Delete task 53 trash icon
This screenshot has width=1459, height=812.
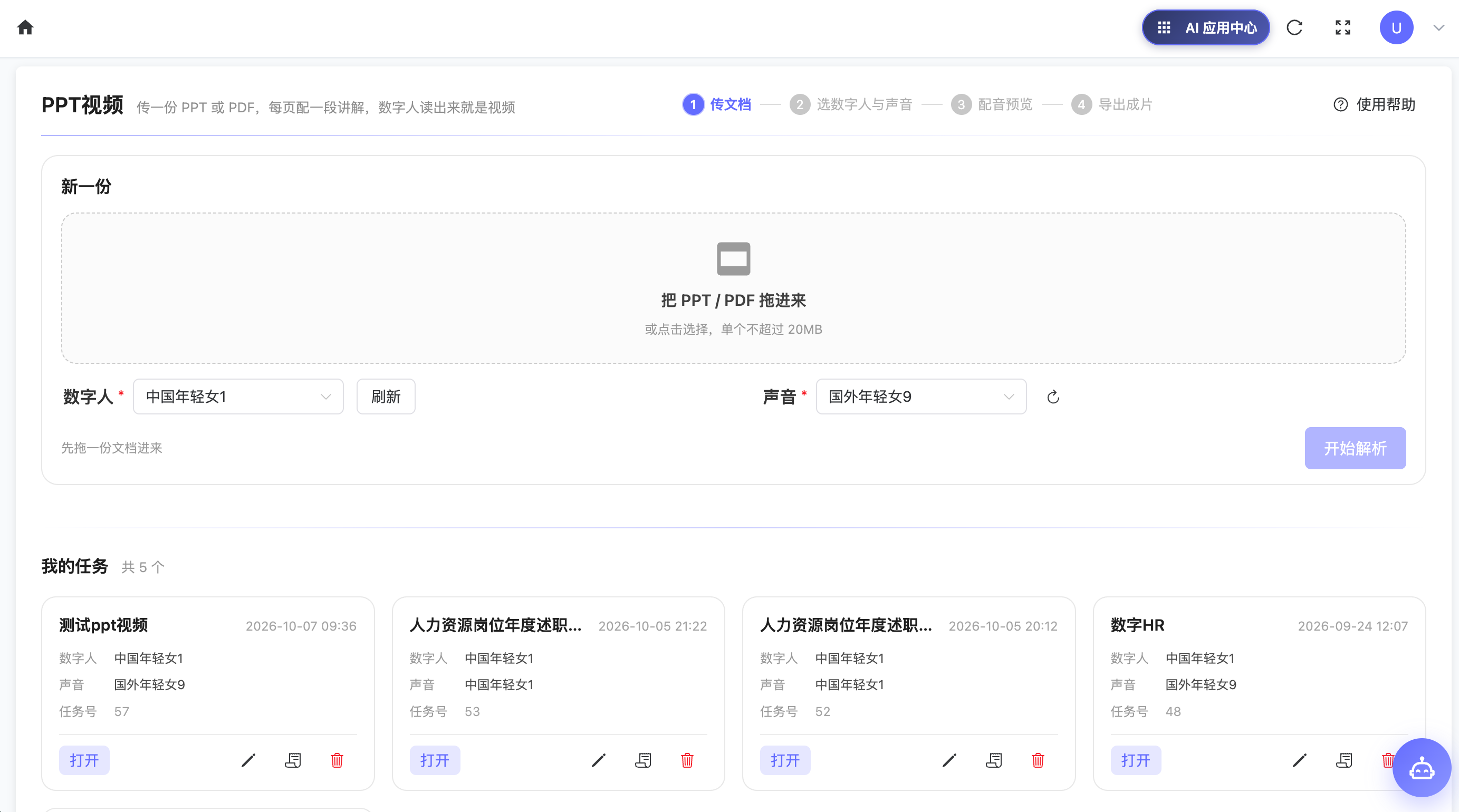click(x=687, y=760)
